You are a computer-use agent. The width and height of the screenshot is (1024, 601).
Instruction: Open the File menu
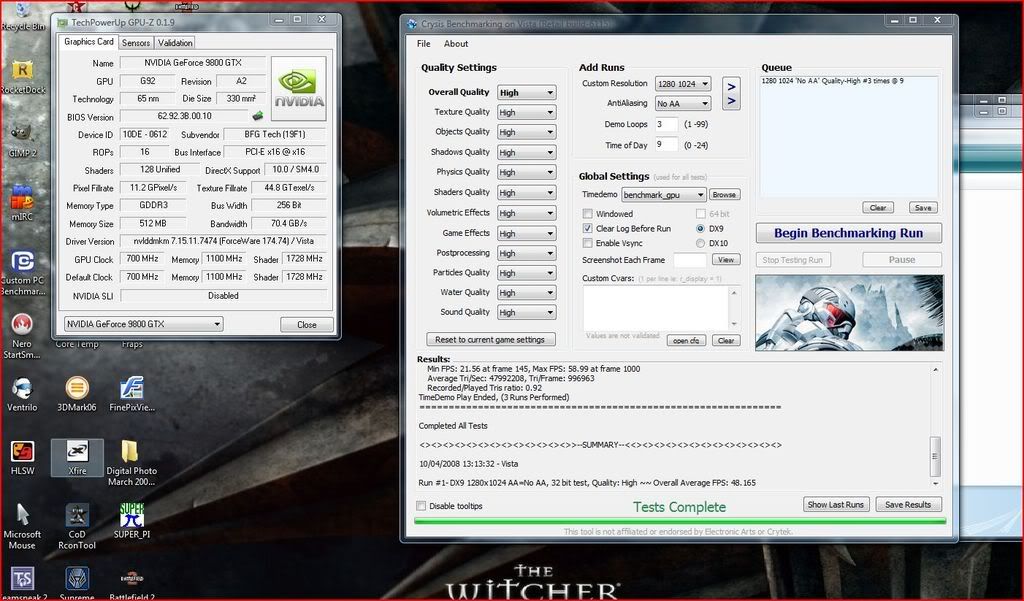(x=424, y=44)
